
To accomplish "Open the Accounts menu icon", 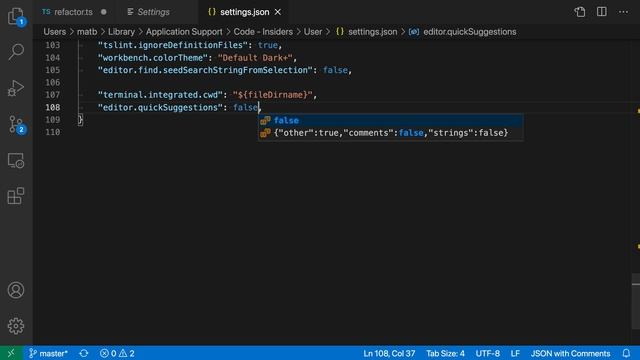I will pyautogui.click(x=16, y=290).
